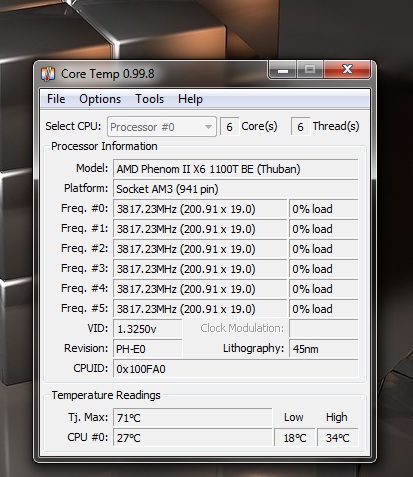Click the CPUID value 0x100FA0
413x477 pixels.
coord(235,369)
